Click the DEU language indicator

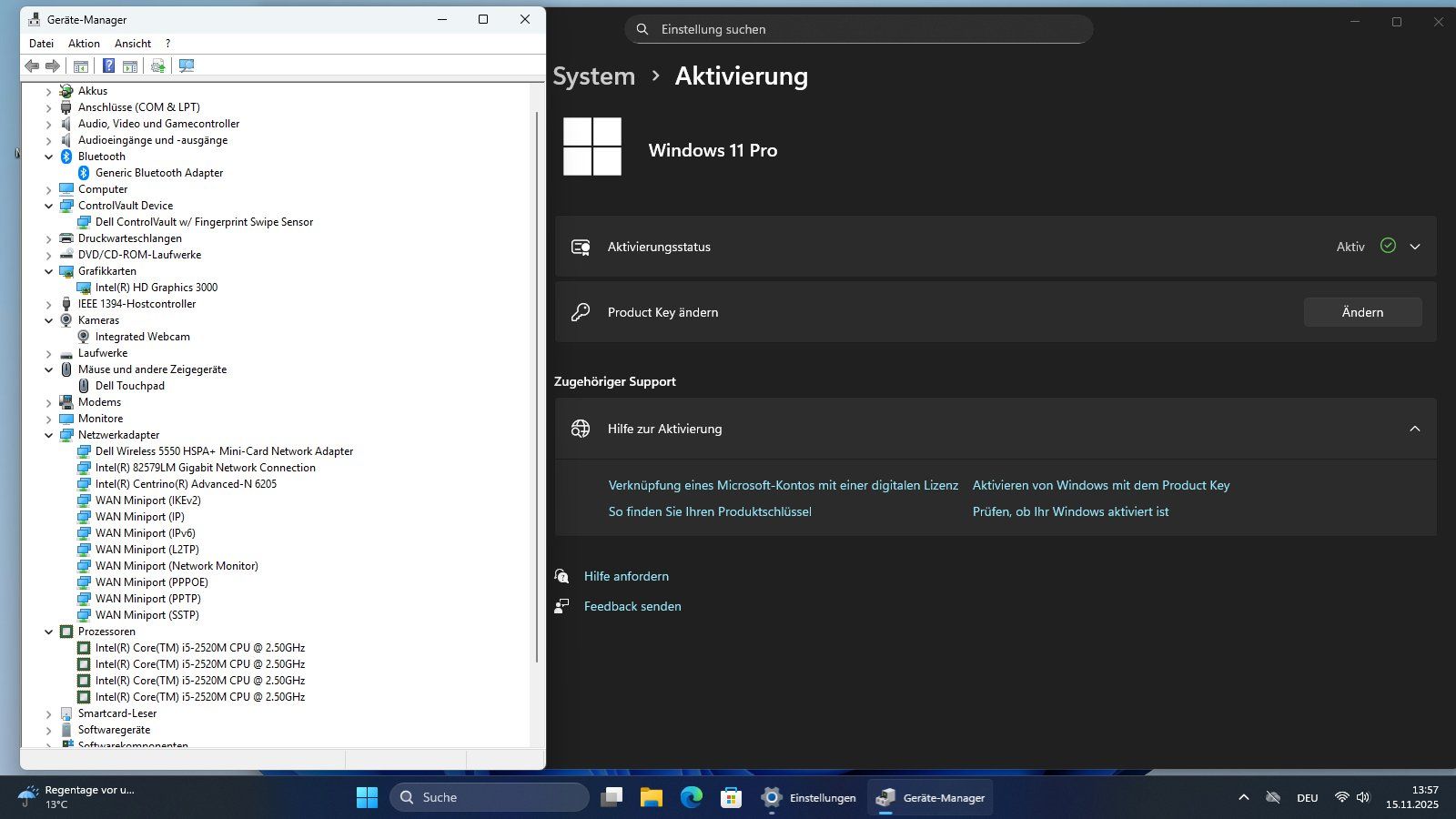click(x=1308, y=798)
